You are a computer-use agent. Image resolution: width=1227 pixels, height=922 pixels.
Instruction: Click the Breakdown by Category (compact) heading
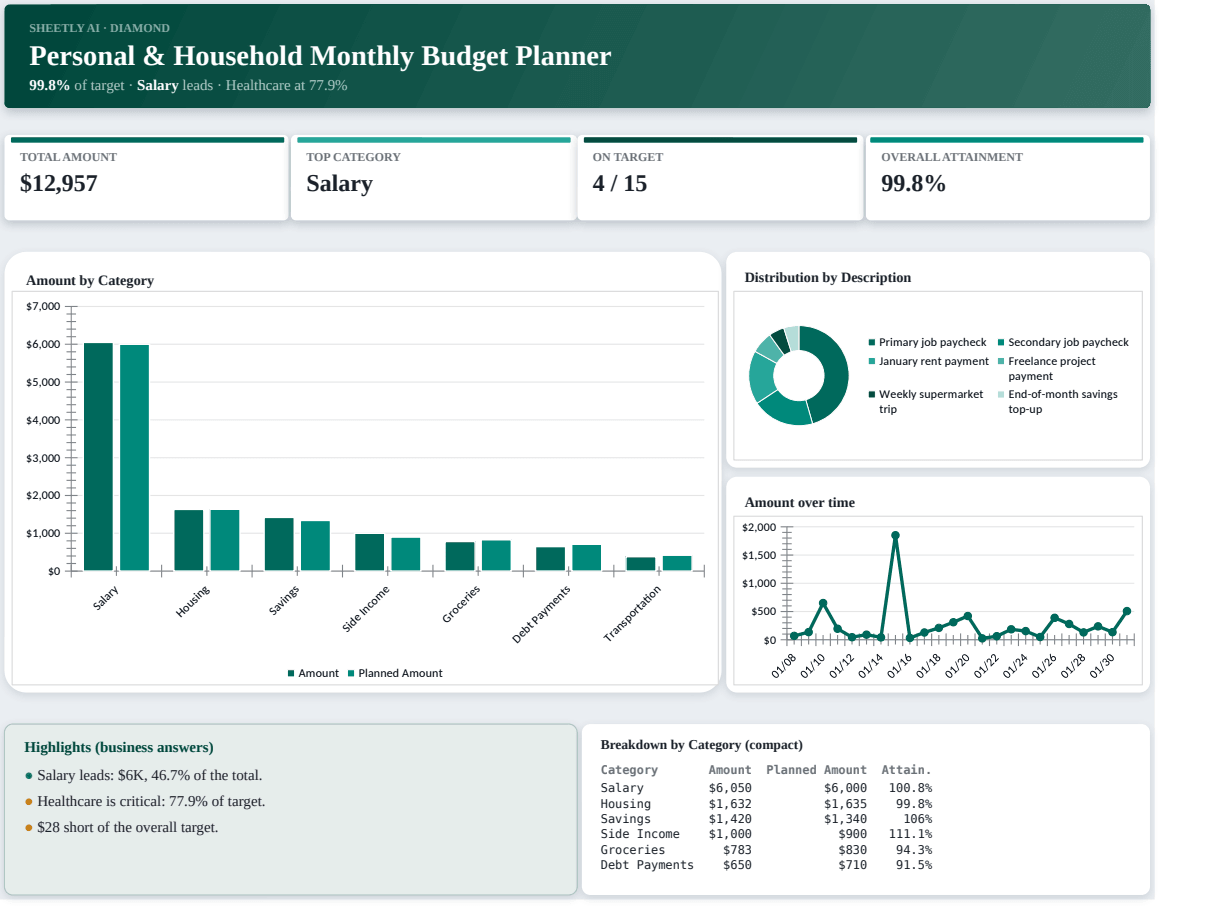pyautogui.click(x=702, y=745)
